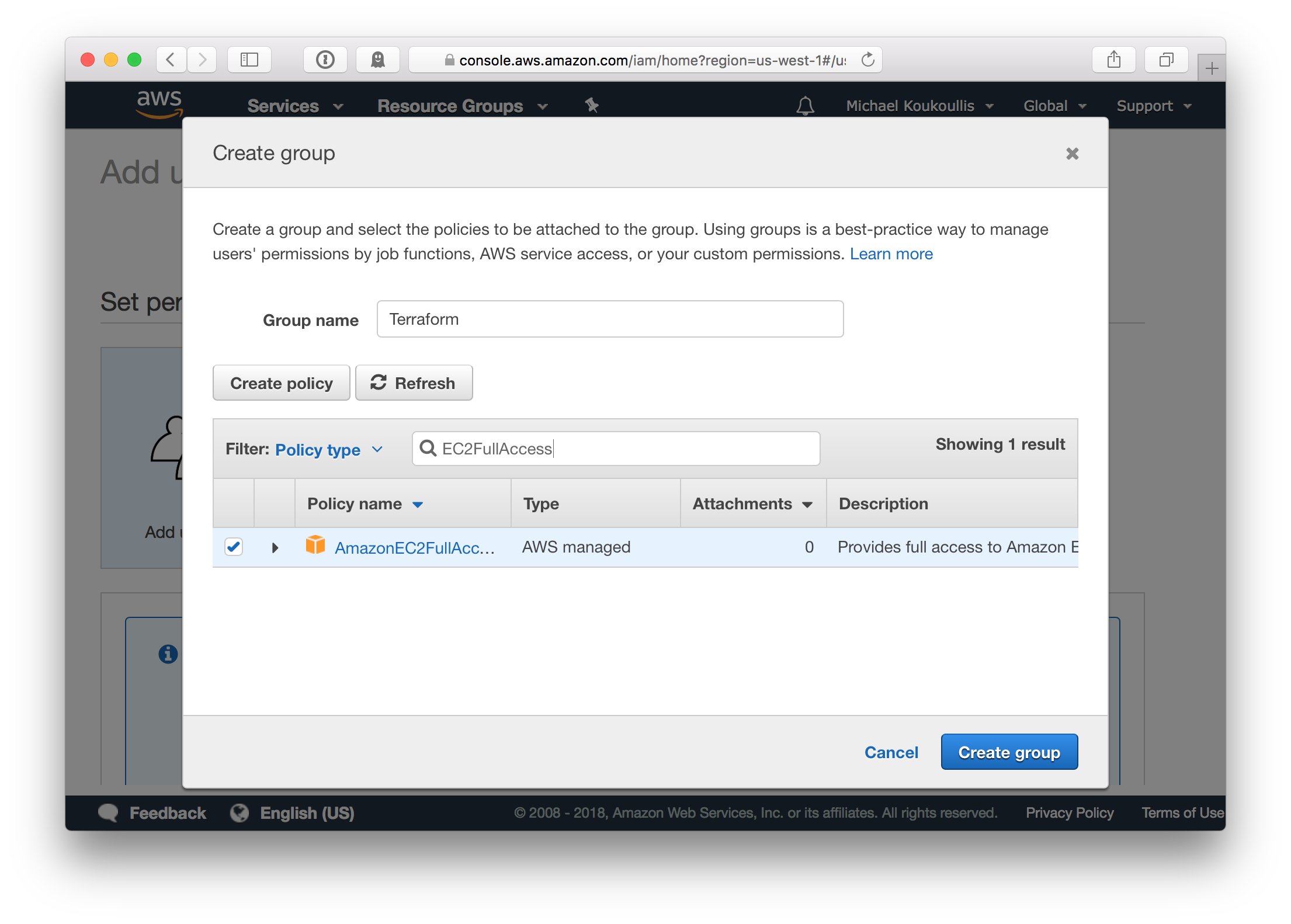This screenshot has width=1291, height=924.
Task: Open the Resource Groups menu
Action: point(463,106)
